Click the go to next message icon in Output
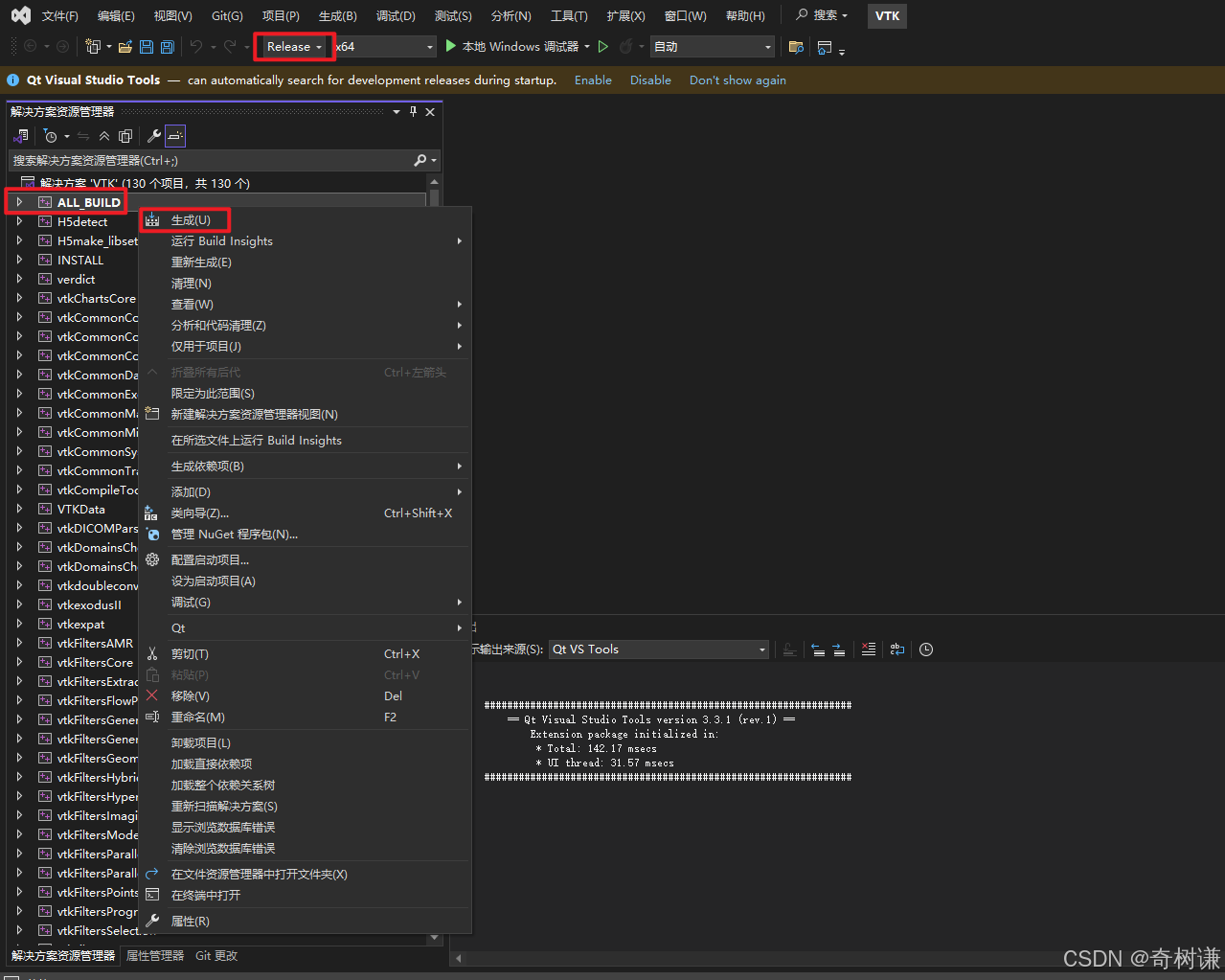 pos(838,650)
